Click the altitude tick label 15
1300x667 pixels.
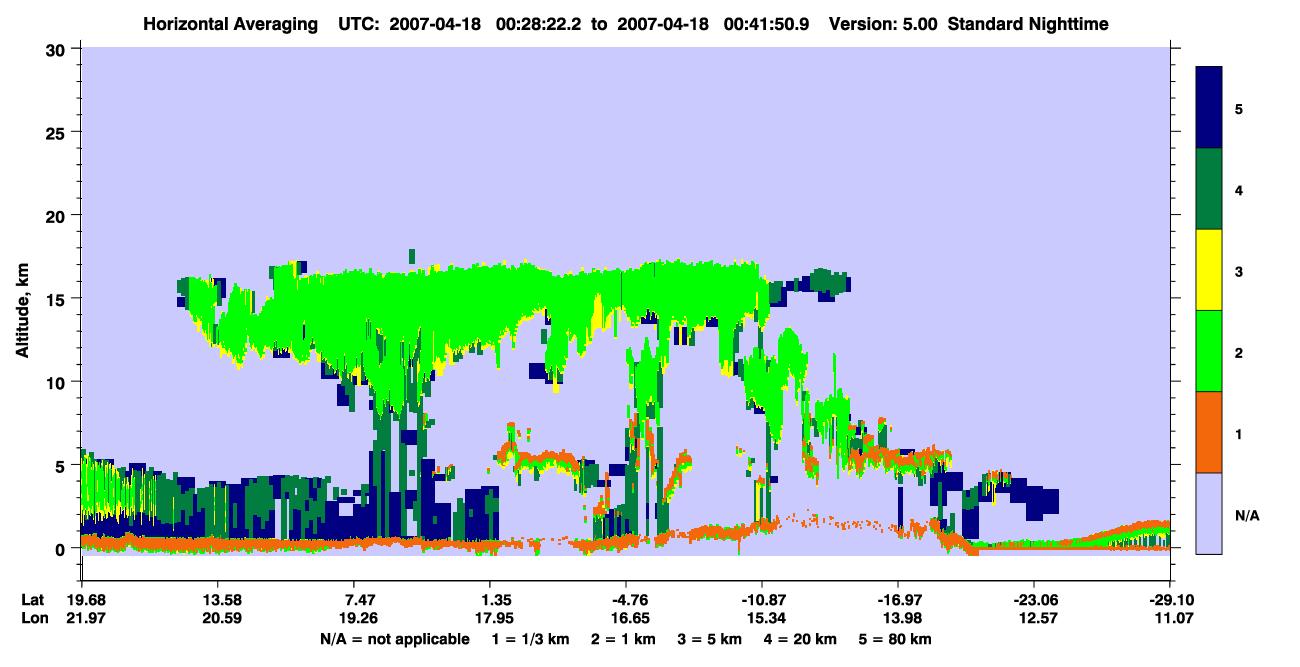(58, 299)
